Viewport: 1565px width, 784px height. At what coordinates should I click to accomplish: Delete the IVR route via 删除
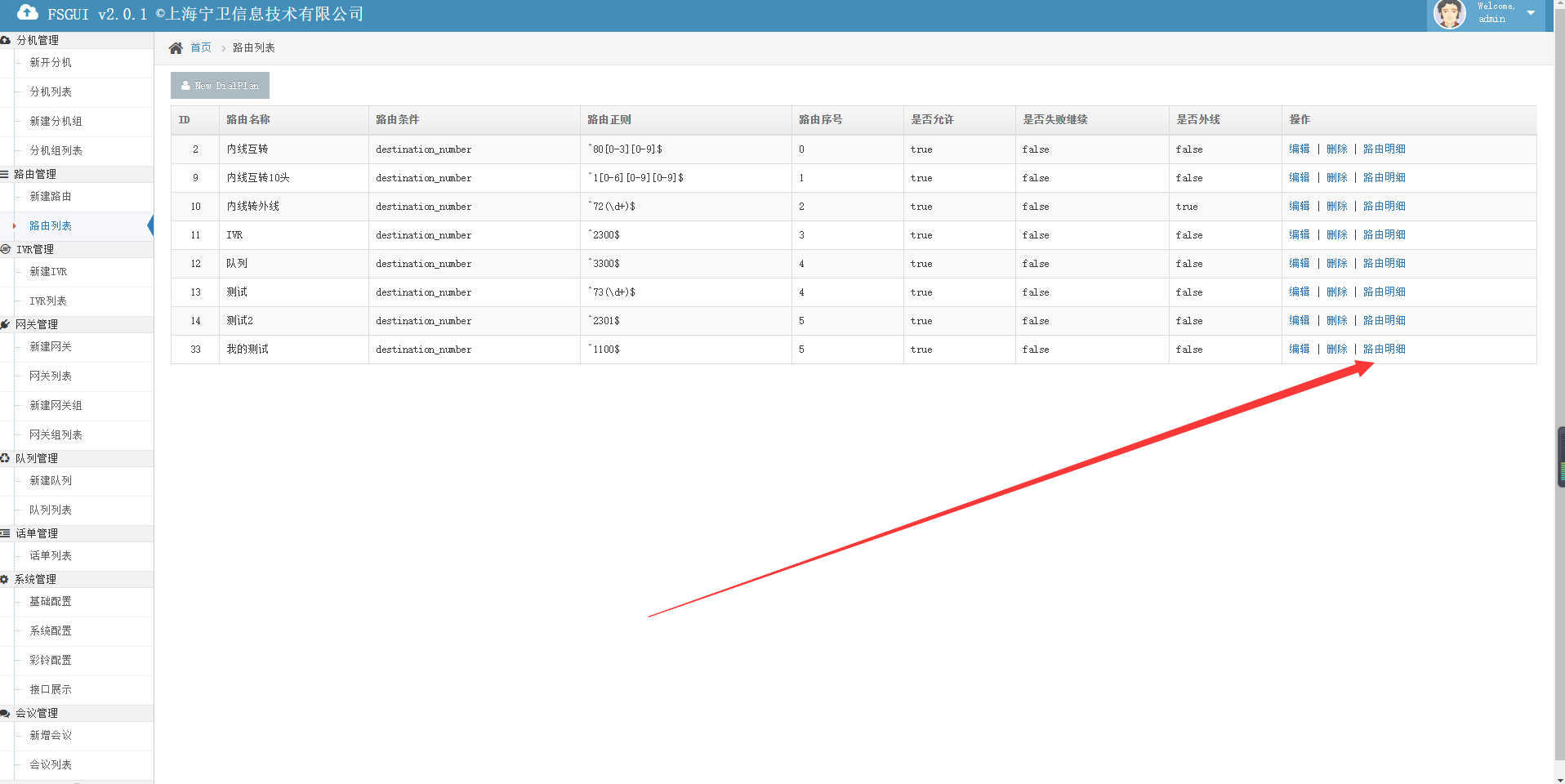click(1336, 234)
